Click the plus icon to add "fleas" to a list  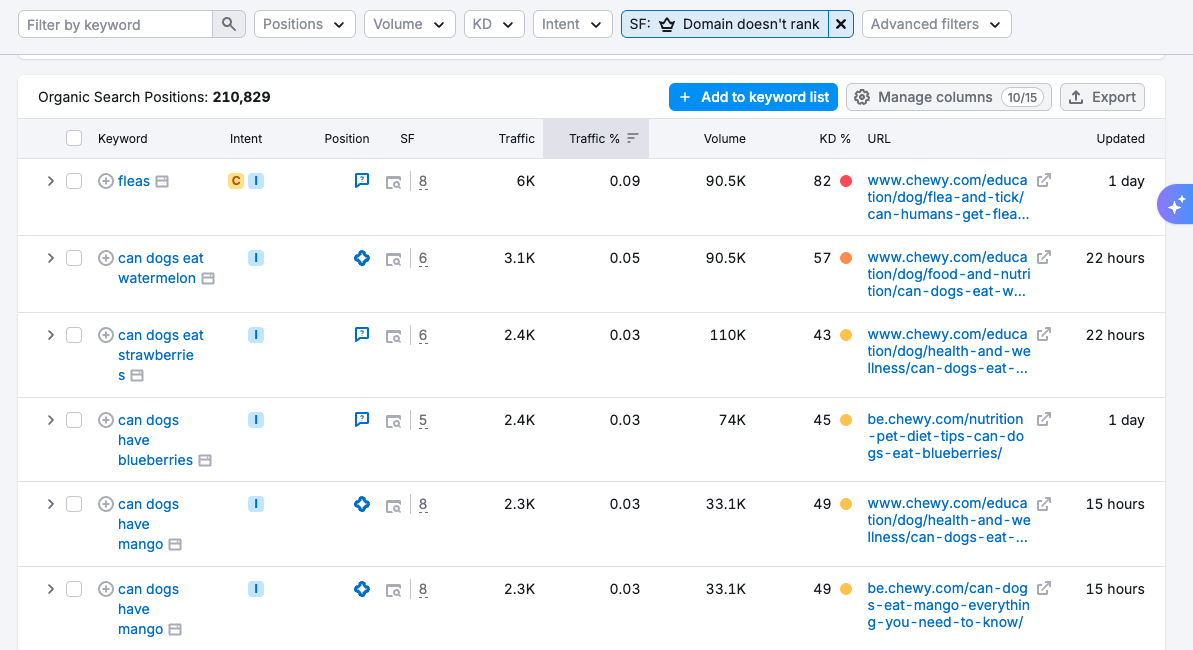coord(105,180)
